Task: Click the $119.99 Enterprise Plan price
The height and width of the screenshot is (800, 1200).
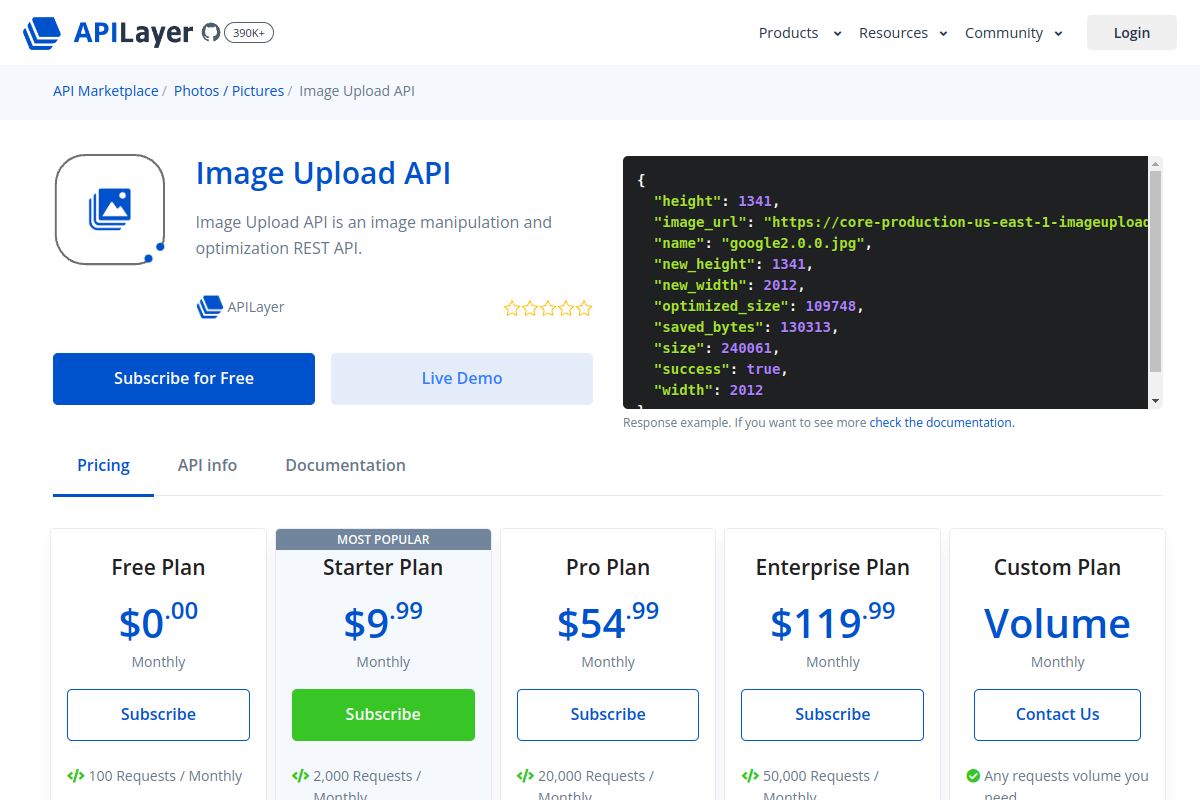Action: 833,621
